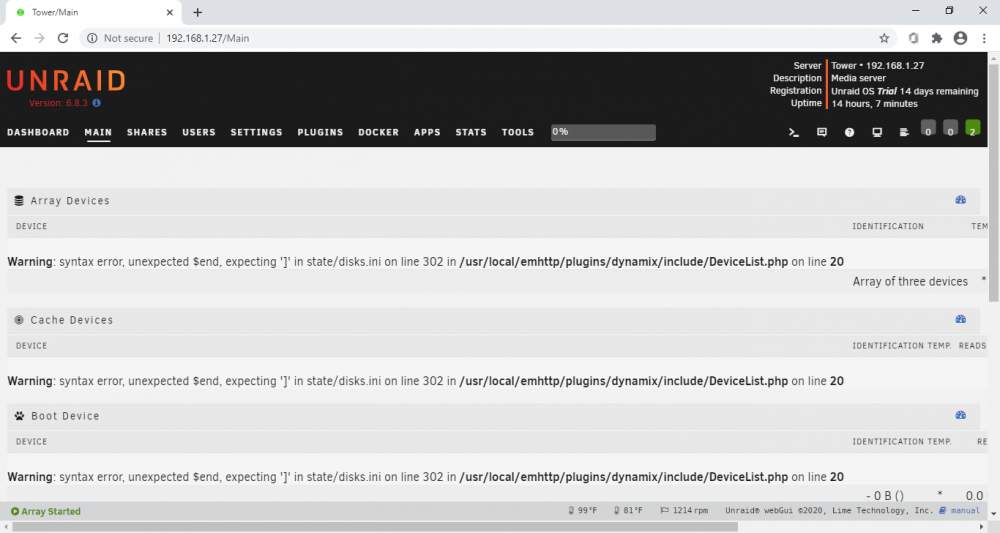Viewport: 1000px width, 533px height.
Task: Click the second grey notification counter showing 0
Action: [x=950, y=128]
